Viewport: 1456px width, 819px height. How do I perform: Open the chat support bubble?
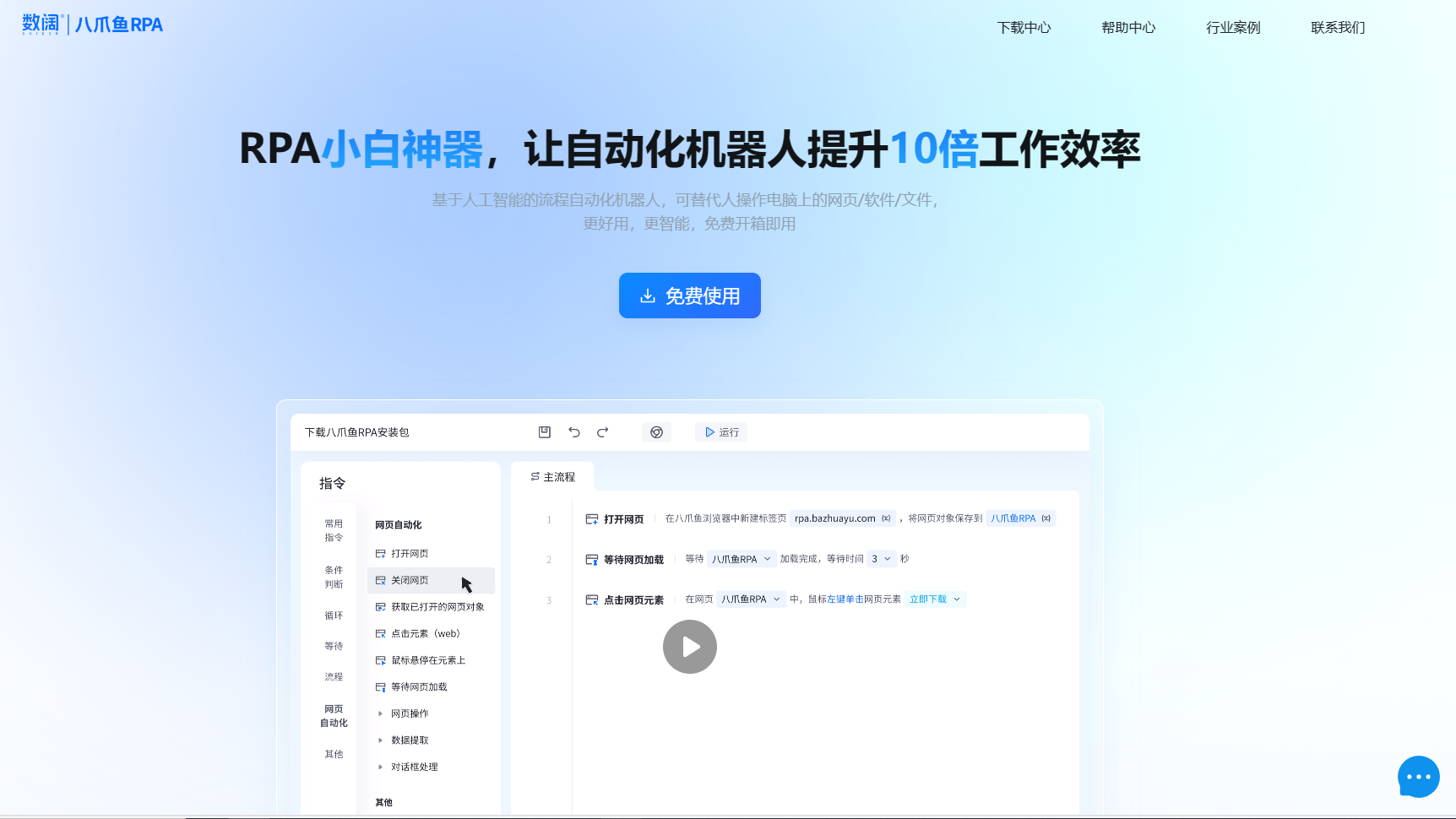point(1418,776)
